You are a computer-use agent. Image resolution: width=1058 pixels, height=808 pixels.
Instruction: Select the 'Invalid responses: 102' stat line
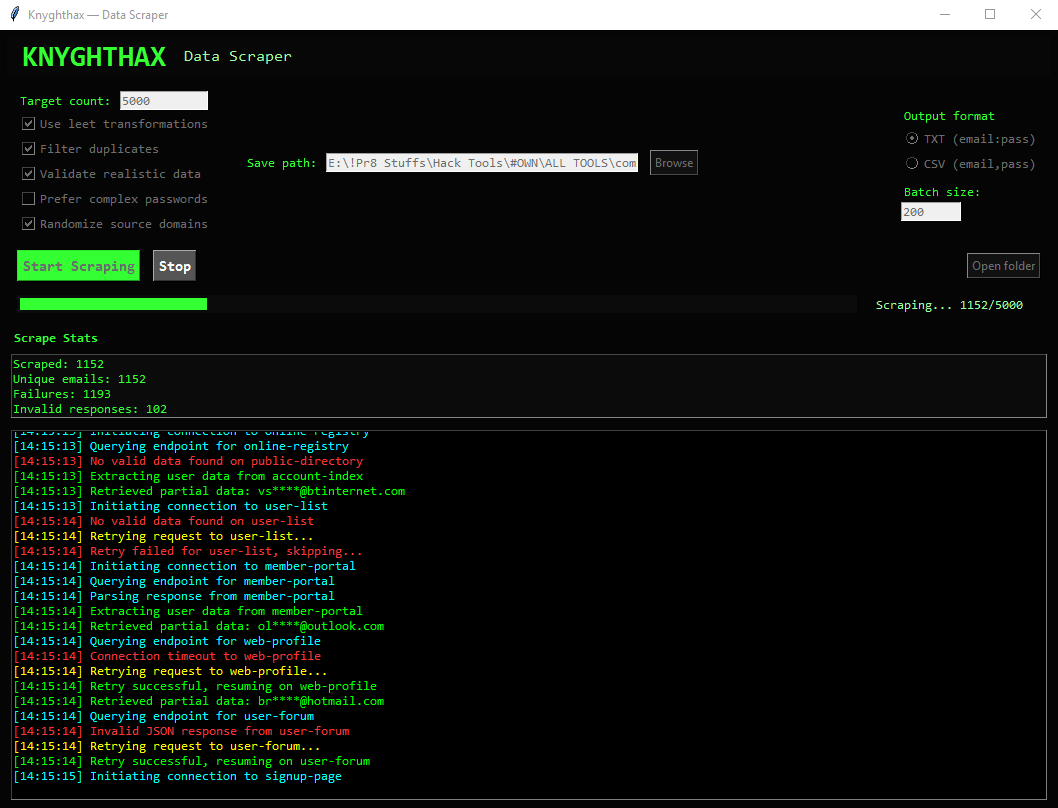tap(90, 409)
